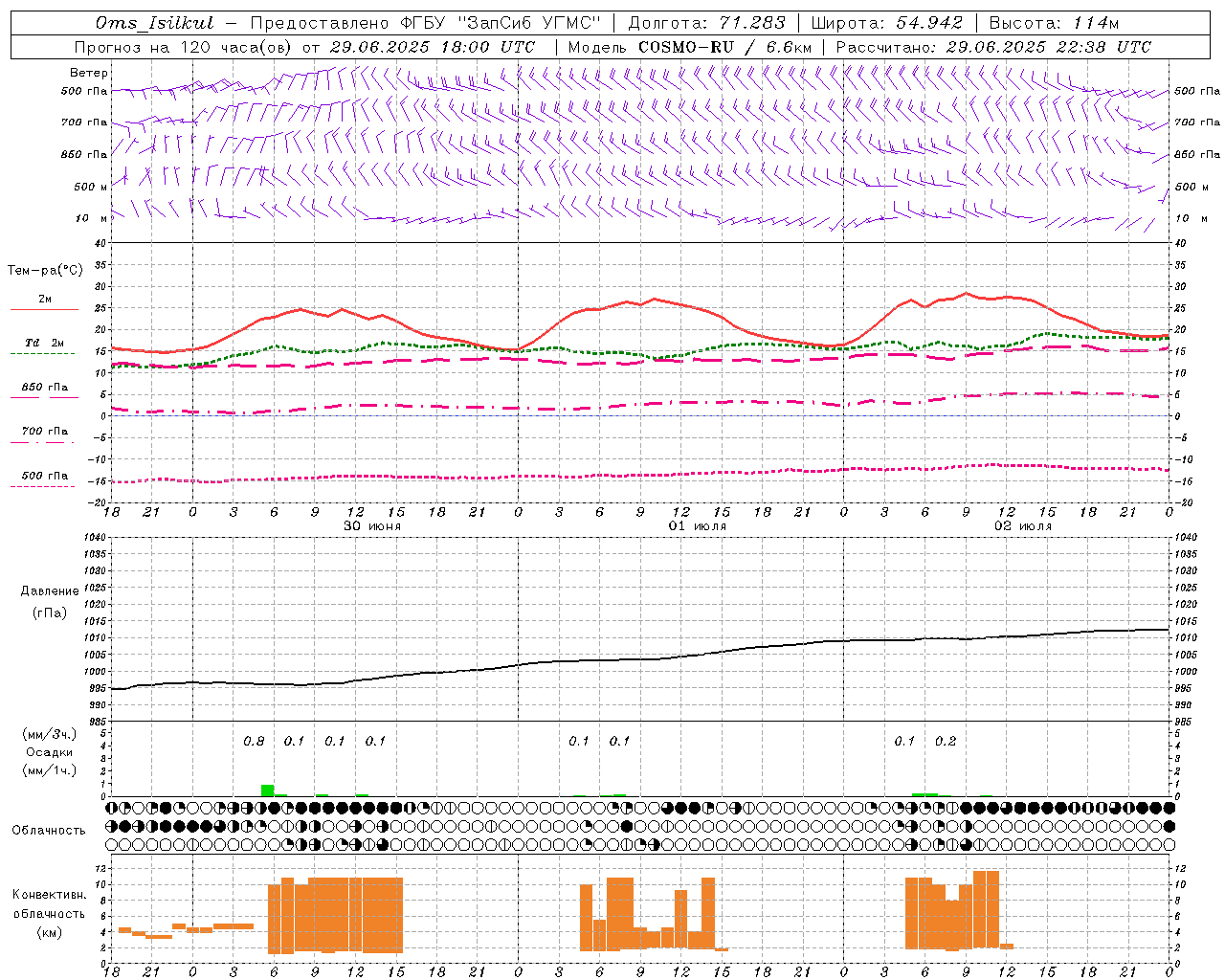
Task: Click the Ветер wind panel label
Action: click(x=89, y=73)
